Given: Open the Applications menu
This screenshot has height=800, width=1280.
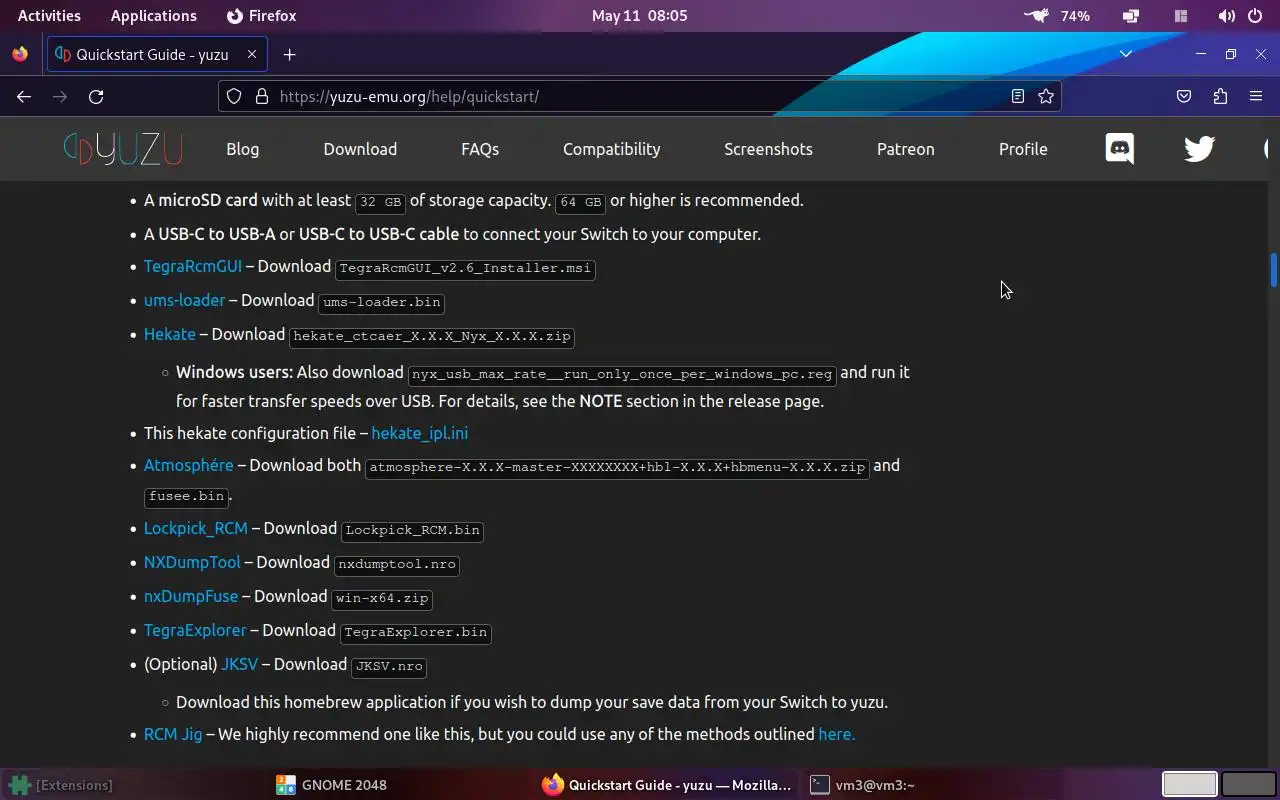Looking at the screenshot, I should (154, 16).
